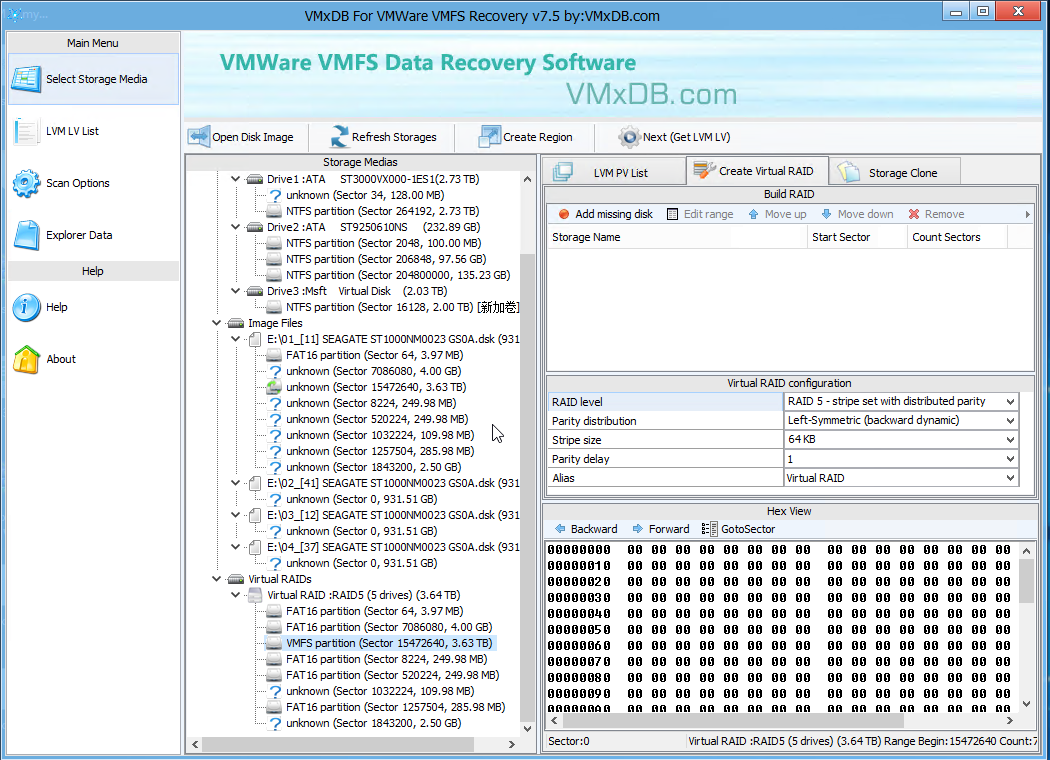This screenshot has height=760, width=1050.
Task: Click the Drive1 ATA disk icon
Action: 254,179
